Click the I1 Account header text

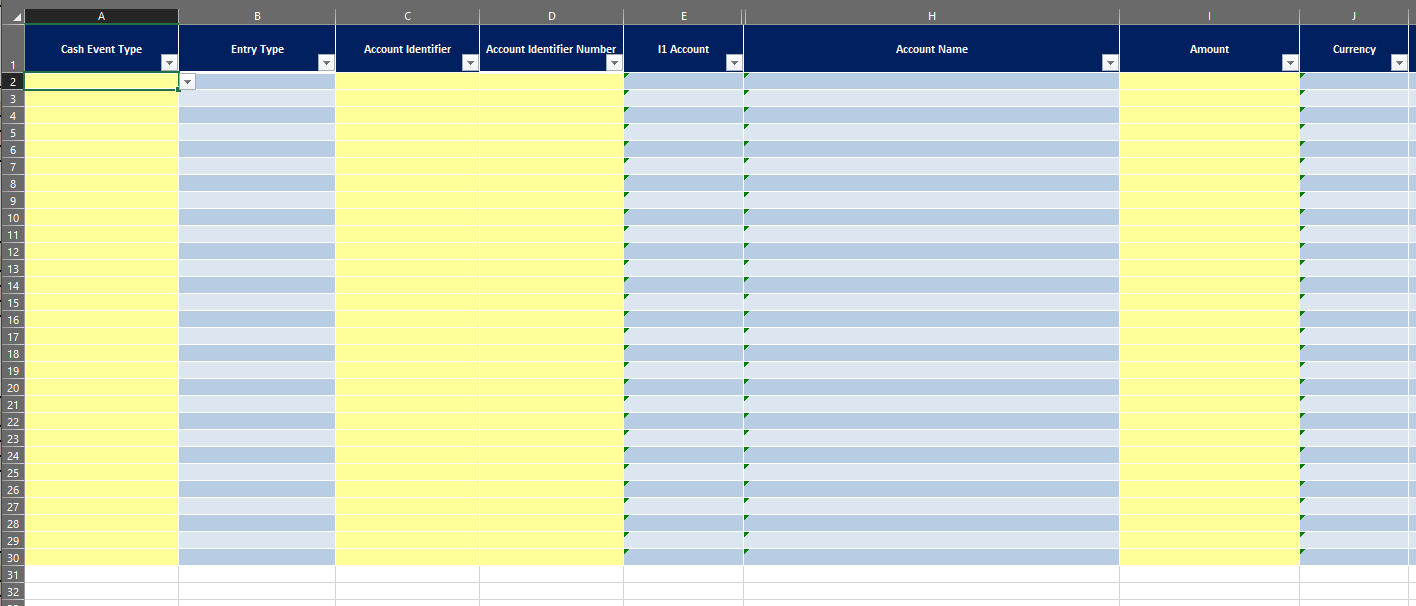click(x=683, y=49)
